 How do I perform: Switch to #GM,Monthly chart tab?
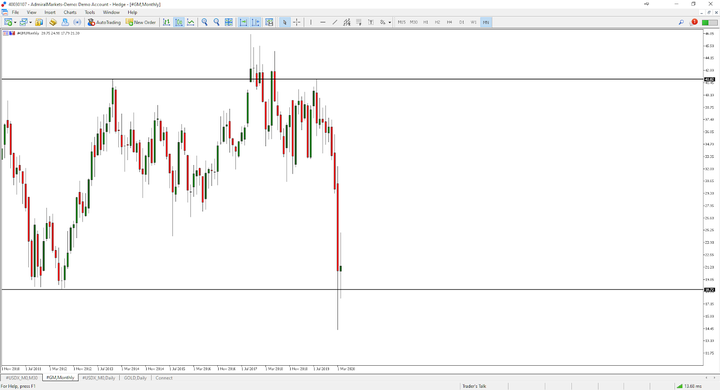pyautogui.click(x=60, y=378)
